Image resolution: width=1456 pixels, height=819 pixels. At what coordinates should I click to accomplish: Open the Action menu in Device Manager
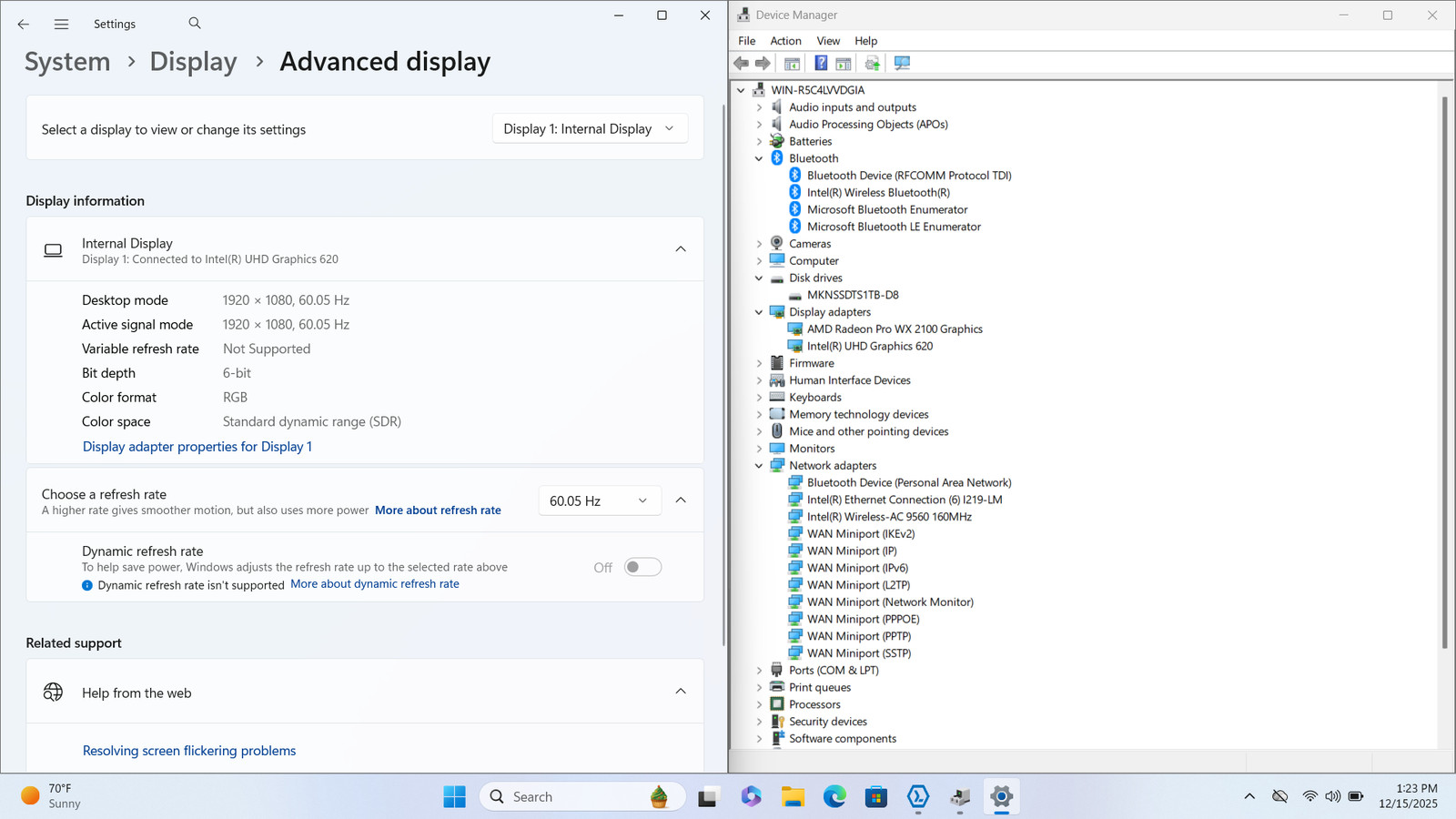[x=785, y=41]
